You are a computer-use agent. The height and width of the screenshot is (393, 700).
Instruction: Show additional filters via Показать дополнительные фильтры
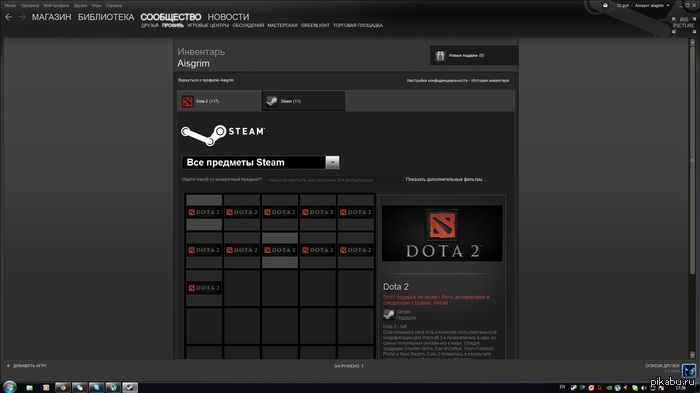pos(446,180)
